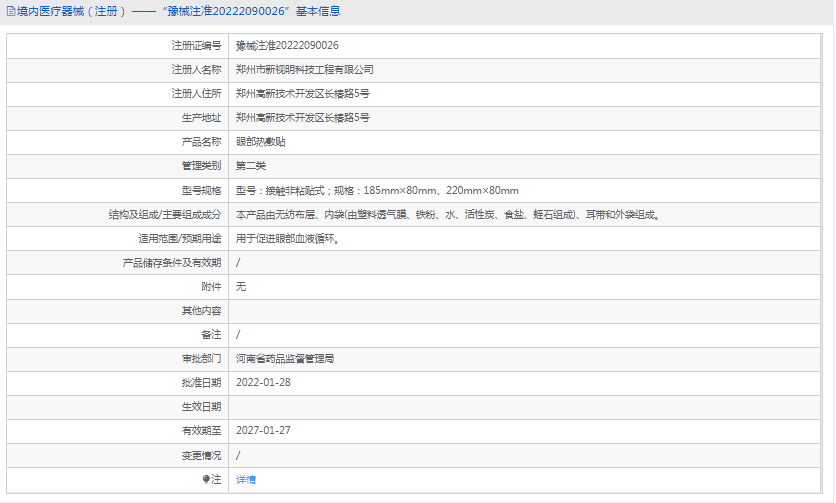The image size is (836, 503).
Task: Click approval date value 2022-01-28
Action: [263, 382]
